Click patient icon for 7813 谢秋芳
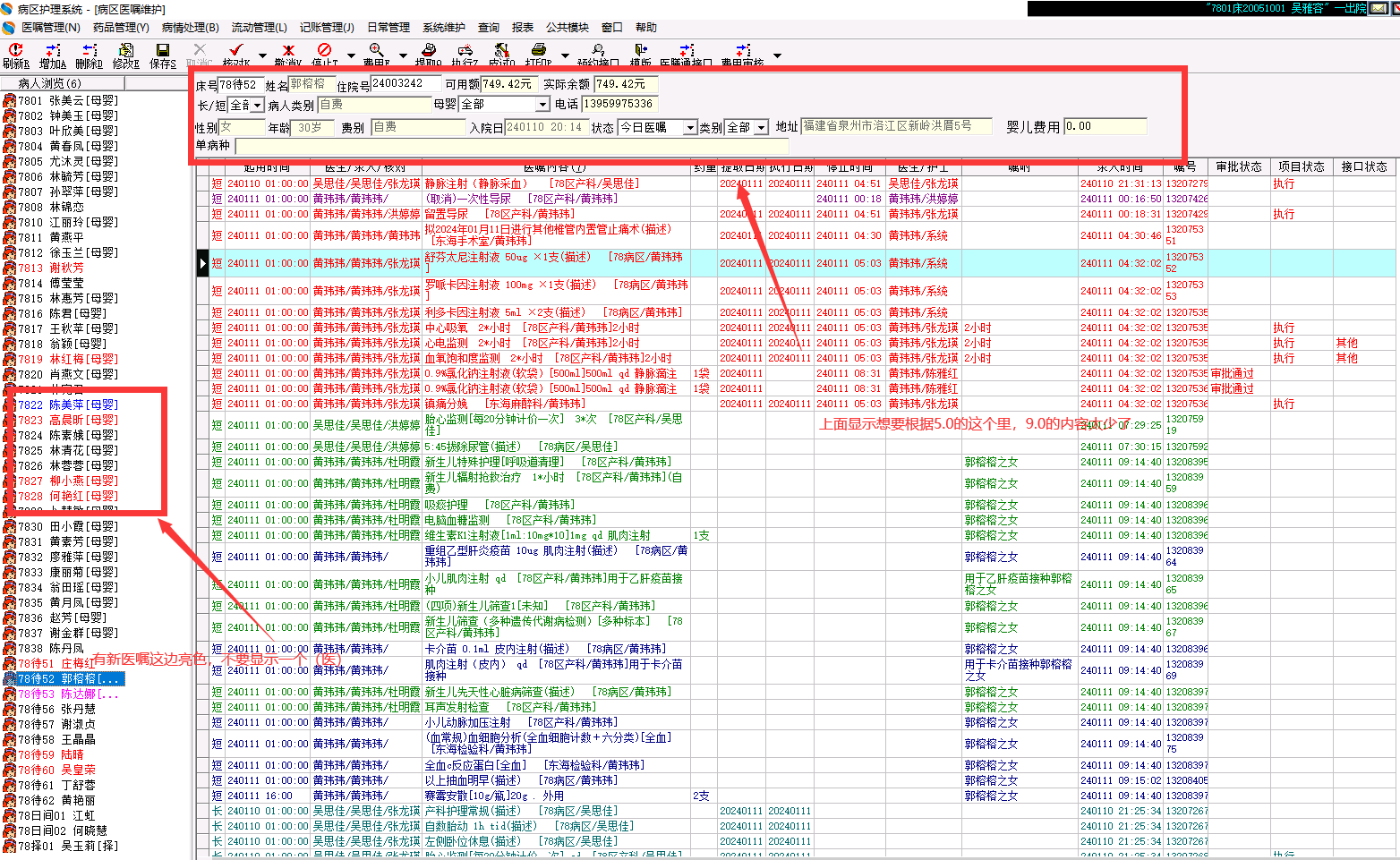The image size is (1400, 860). (10, 268)
